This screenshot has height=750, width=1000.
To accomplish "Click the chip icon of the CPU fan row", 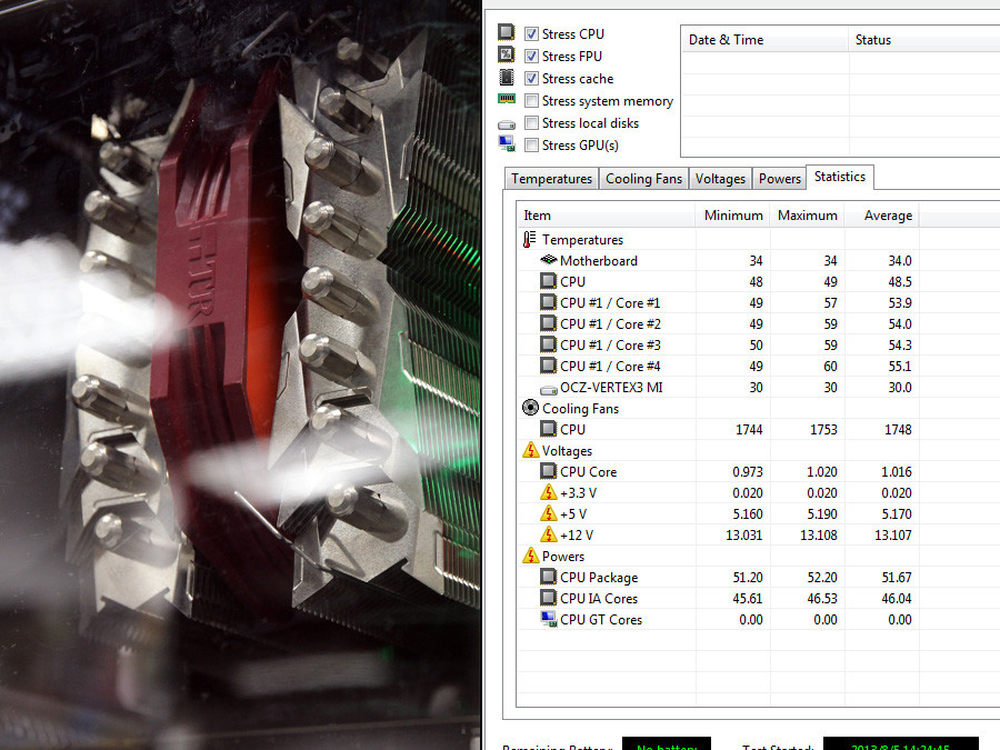I will tap(548, 429).
